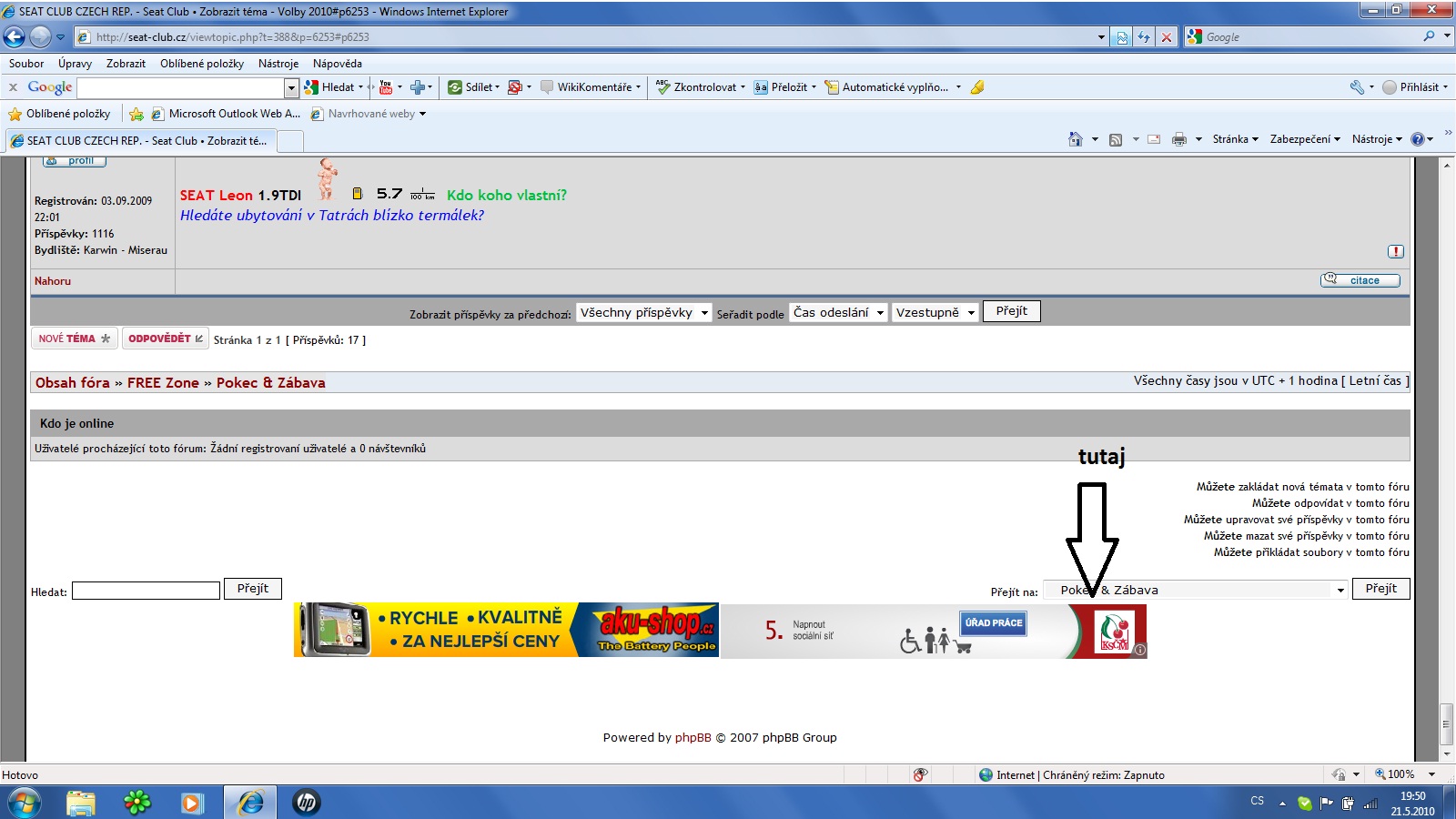Click the Refresh page icon

1144,37
